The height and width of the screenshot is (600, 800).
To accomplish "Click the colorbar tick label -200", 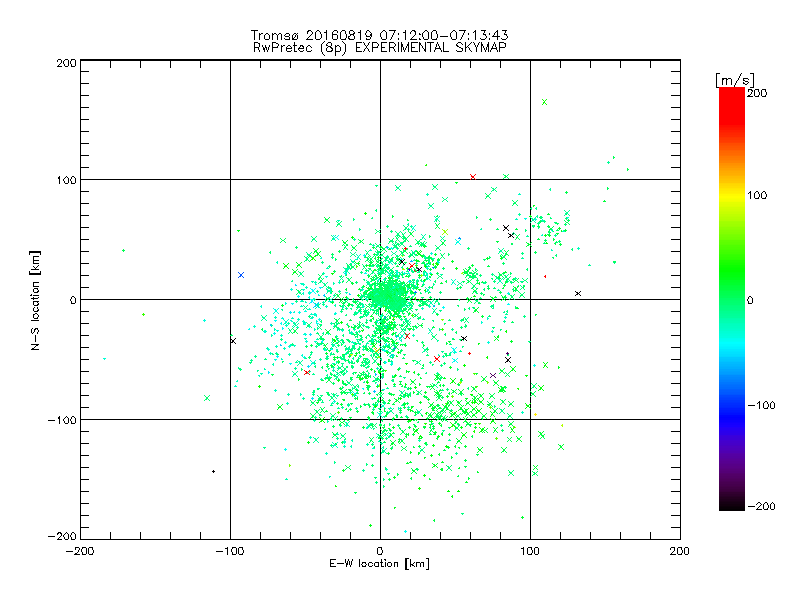I will [761, 506].
